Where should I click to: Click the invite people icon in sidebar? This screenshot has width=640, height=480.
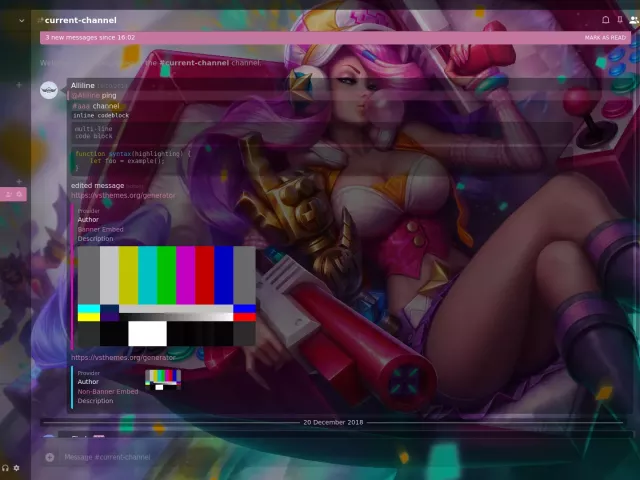point(9,193)
